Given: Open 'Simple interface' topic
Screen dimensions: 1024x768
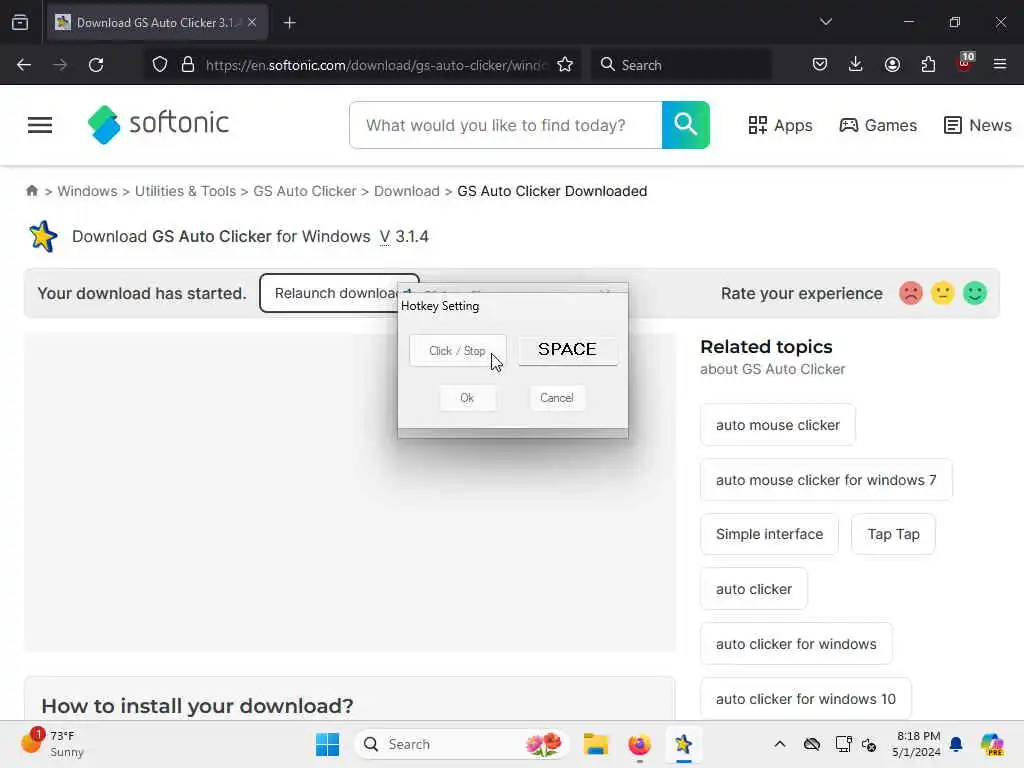Looking at the screenshot, I should point(769,534).
